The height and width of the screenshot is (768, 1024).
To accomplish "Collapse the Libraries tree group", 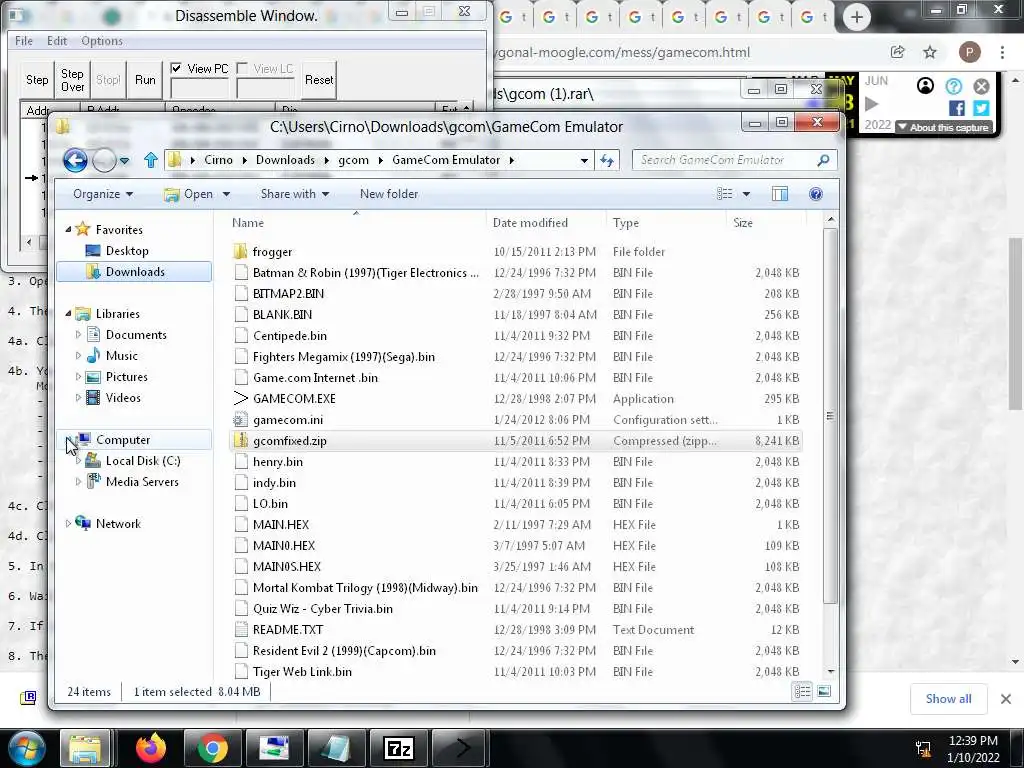I will (x=69, y=313).
